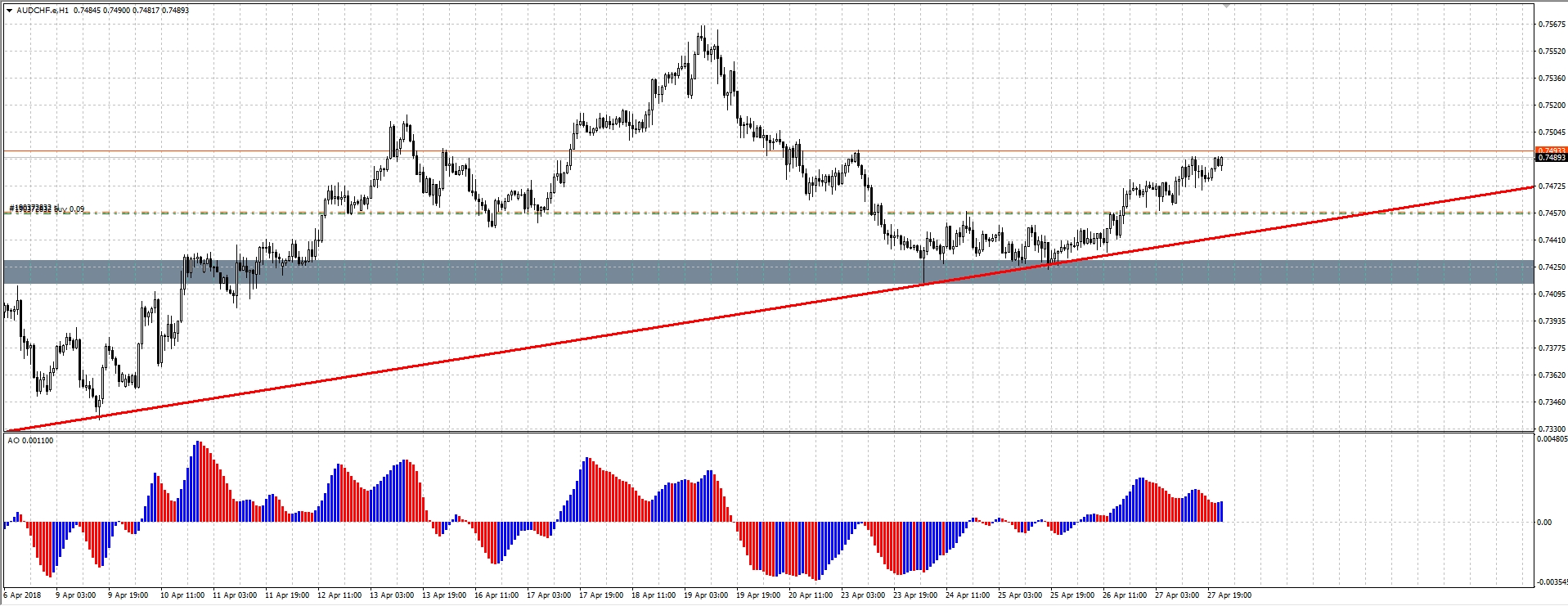The height and width of the screenshot is (606, 1568).
Task: Click the AO scale -0.00354 label
Action: pos(1552,582)
